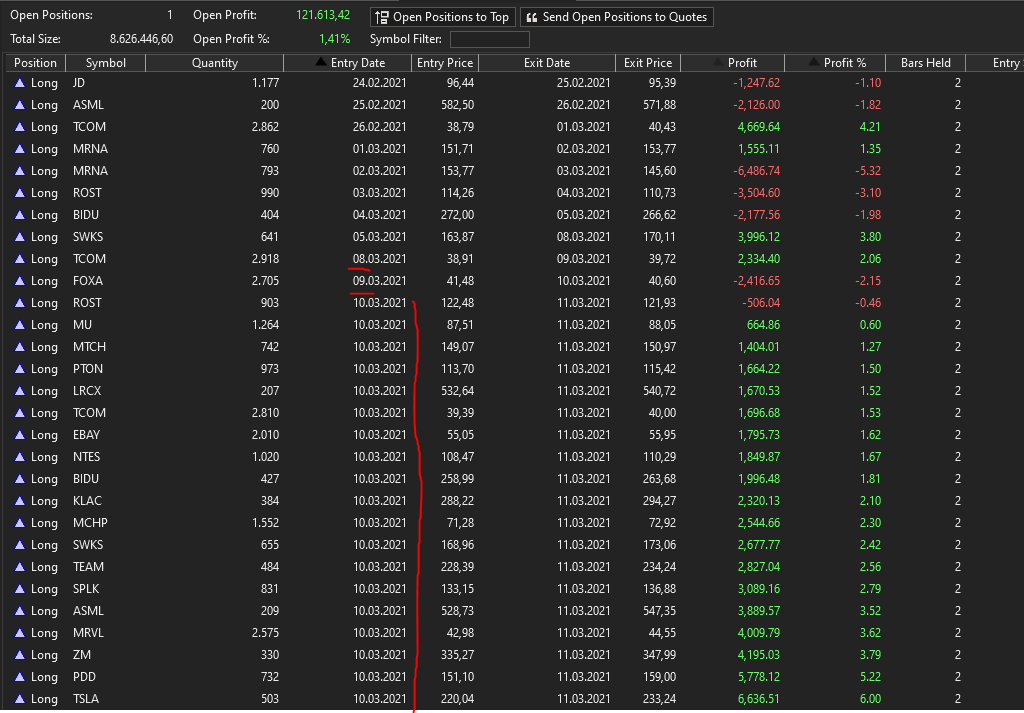Click the Long triangle icon for SWKS entered 05.03.2021
The image size is (1024, 713).
click(x=19, y=237)
